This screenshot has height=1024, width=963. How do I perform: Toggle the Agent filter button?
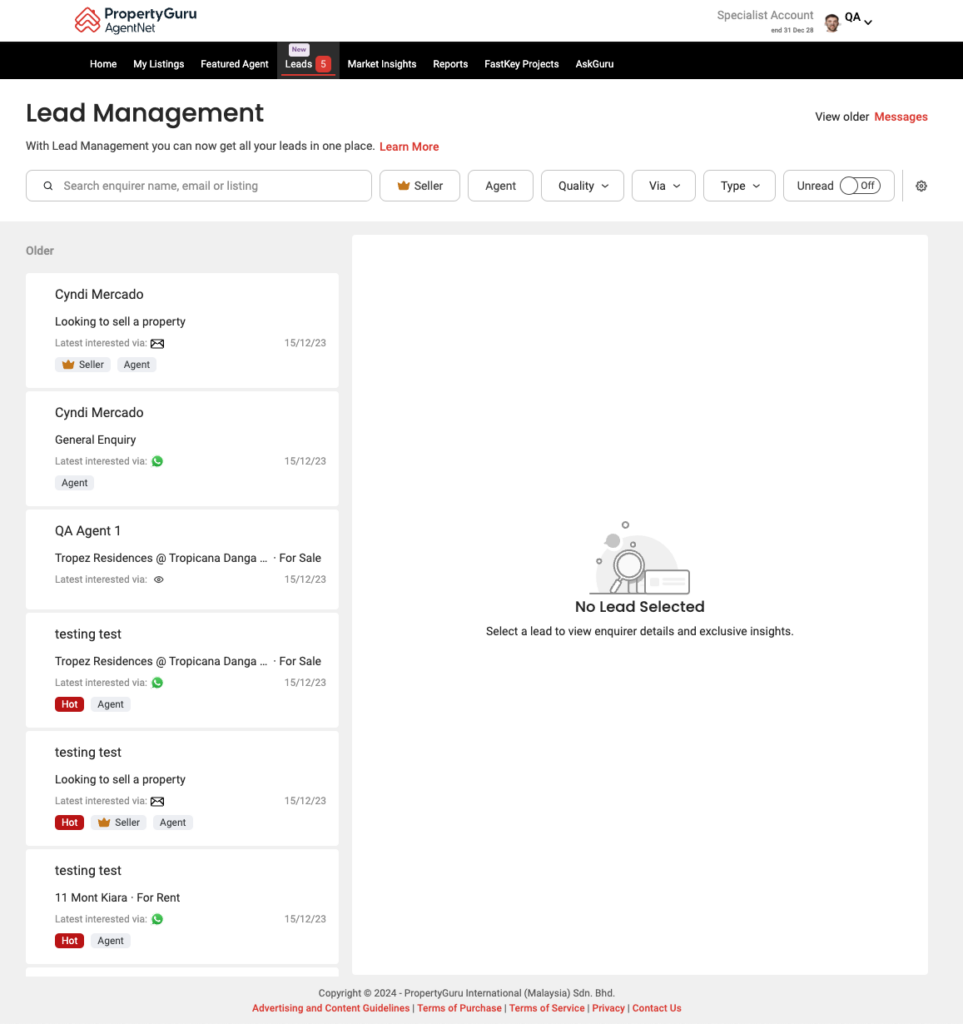pos(500,185)
